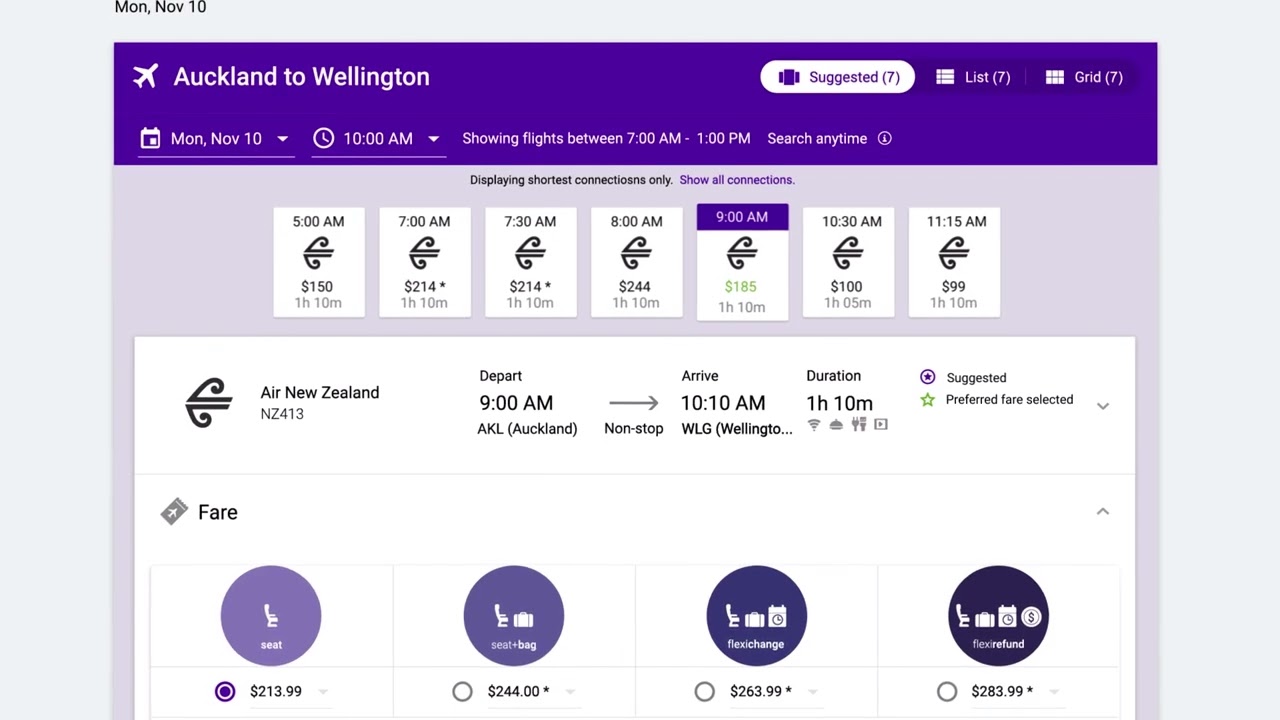Select the $283.99 flexirefund fare radio button
This screenshot has height=720, width=1280.
point(947,691)
